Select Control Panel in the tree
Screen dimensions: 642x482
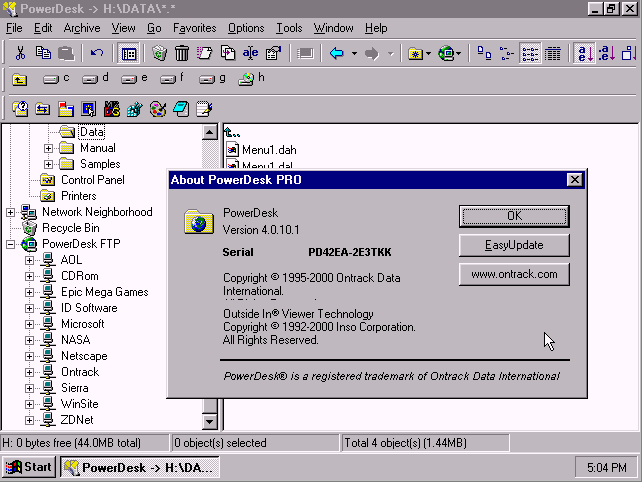pyautogui.click(x=93, y=180)
